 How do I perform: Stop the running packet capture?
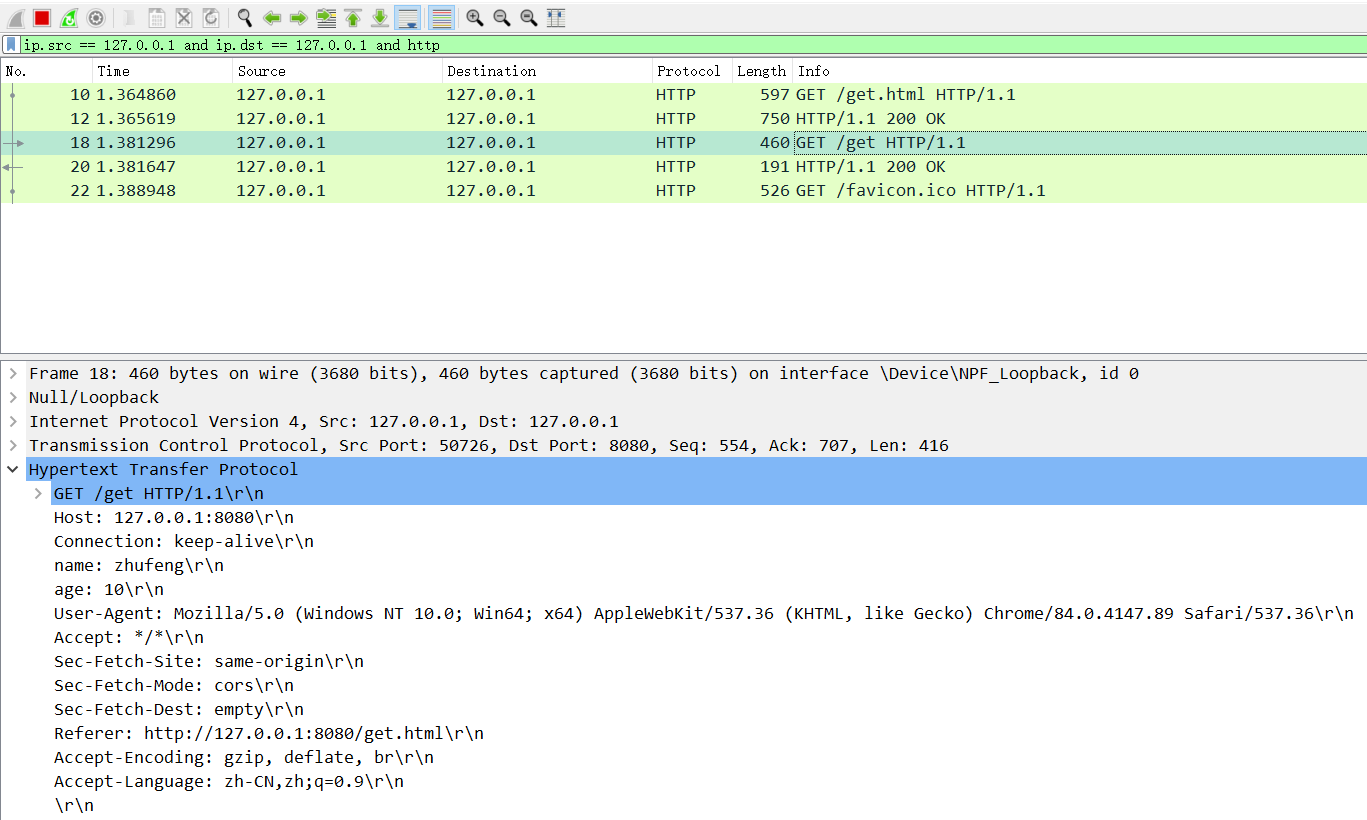click(x=42, y=17)
